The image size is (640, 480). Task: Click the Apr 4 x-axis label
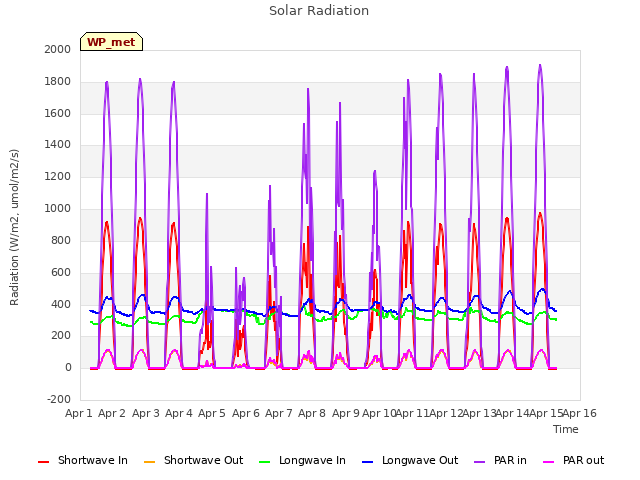pos(179,413)
